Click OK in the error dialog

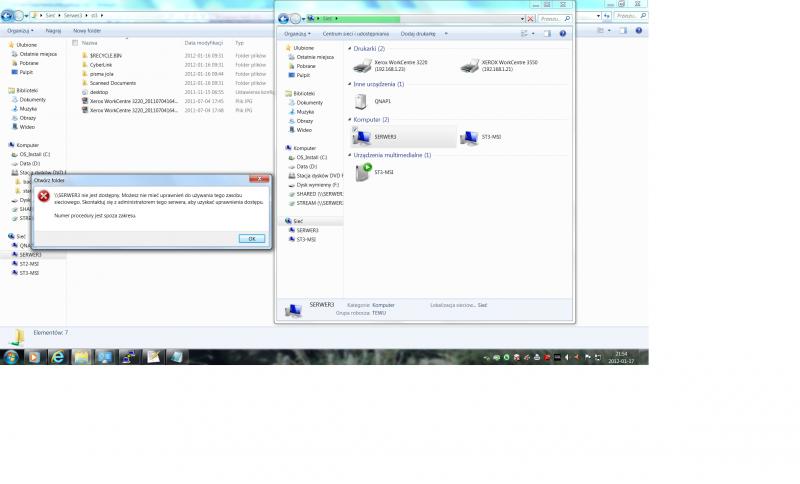pyautogui.click(x=251, y=238)
